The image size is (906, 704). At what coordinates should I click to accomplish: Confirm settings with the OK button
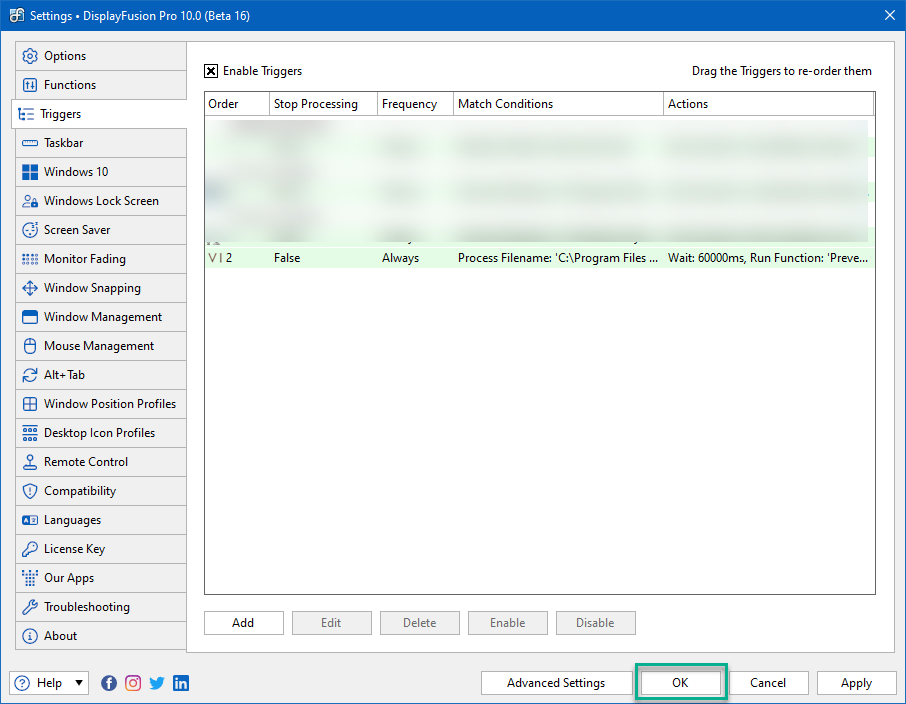click(x=680, y=683)
